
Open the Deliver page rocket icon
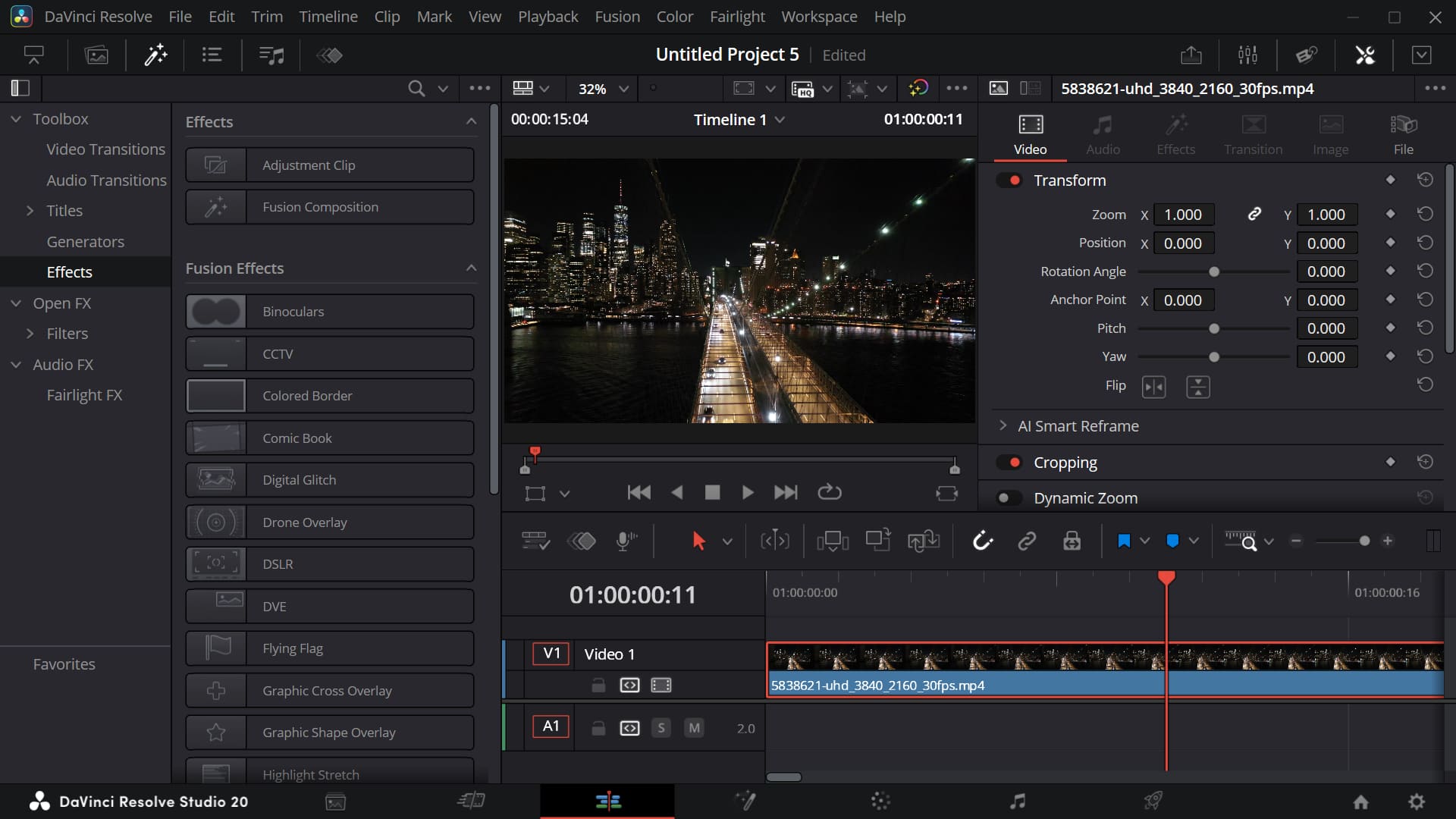1153,801
